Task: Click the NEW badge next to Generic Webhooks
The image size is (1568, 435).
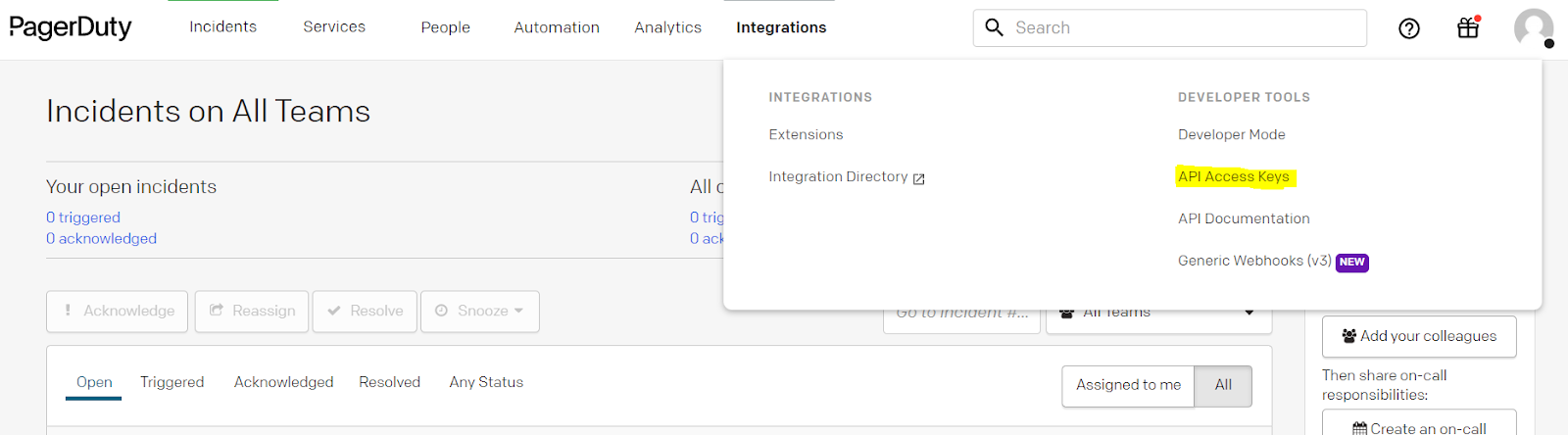Action: coord(1351,263)
